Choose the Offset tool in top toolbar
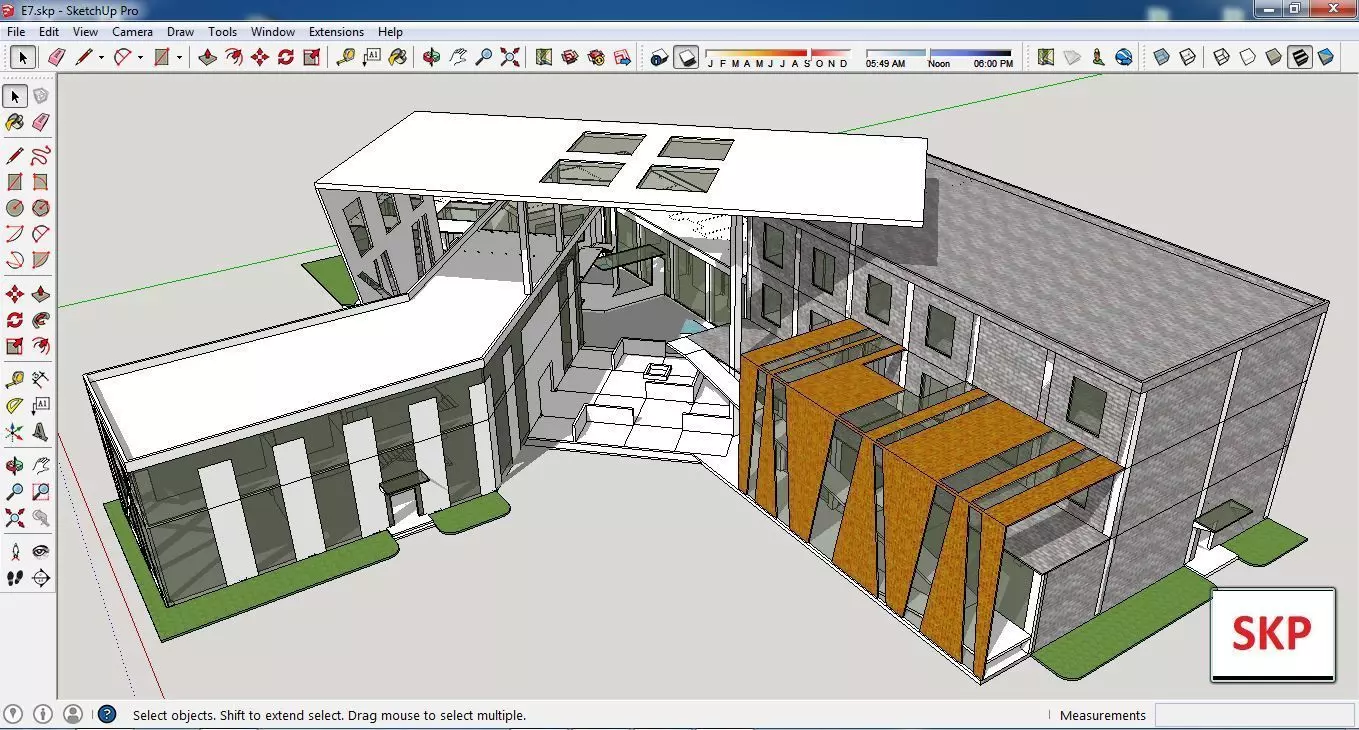The image size is (1359, 730). [x=234, y=57]
